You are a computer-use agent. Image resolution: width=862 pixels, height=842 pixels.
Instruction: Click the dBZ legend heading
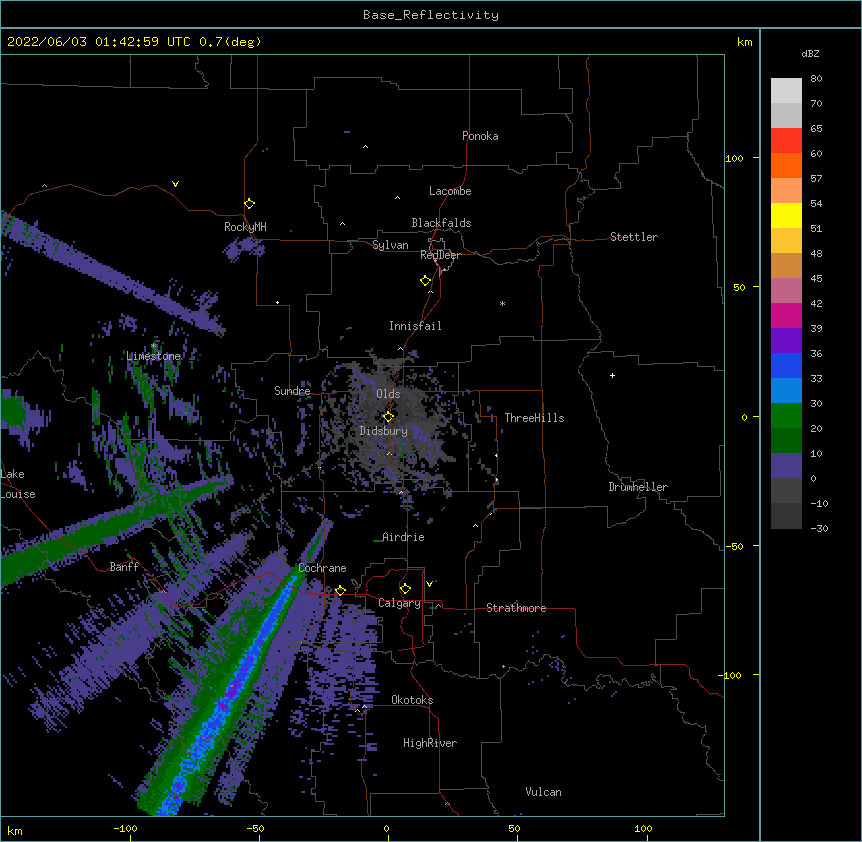point(810,54)
